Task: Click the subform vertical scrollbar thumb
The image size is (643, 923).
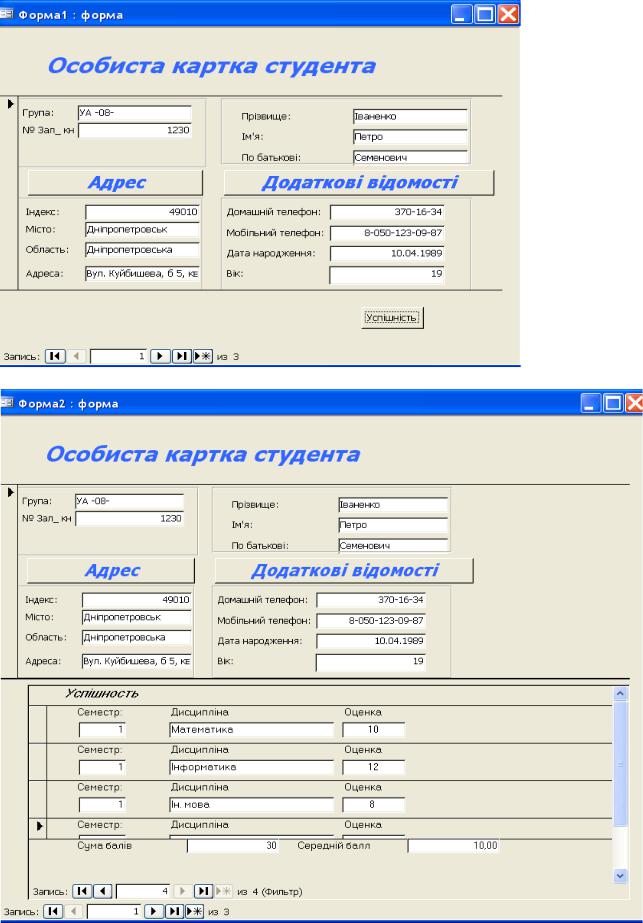Action: click(x=620, y=763)
